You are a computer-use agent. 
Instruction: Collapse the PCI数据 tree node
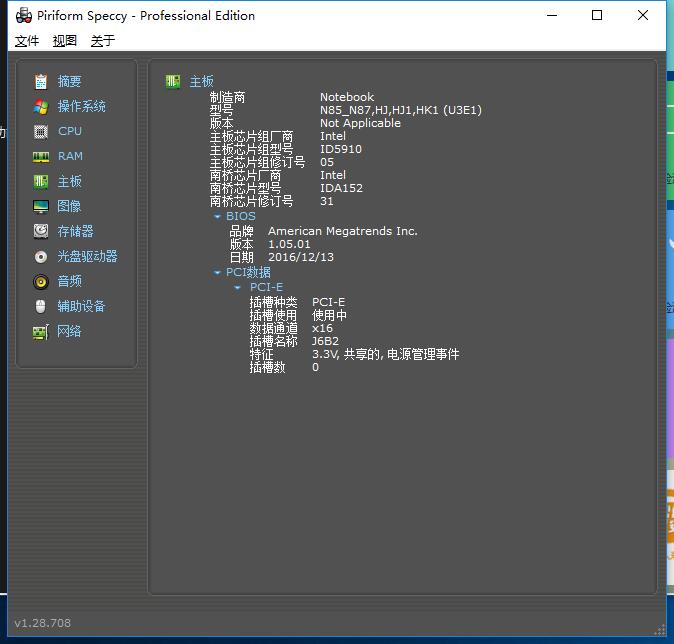coord(217,273)
